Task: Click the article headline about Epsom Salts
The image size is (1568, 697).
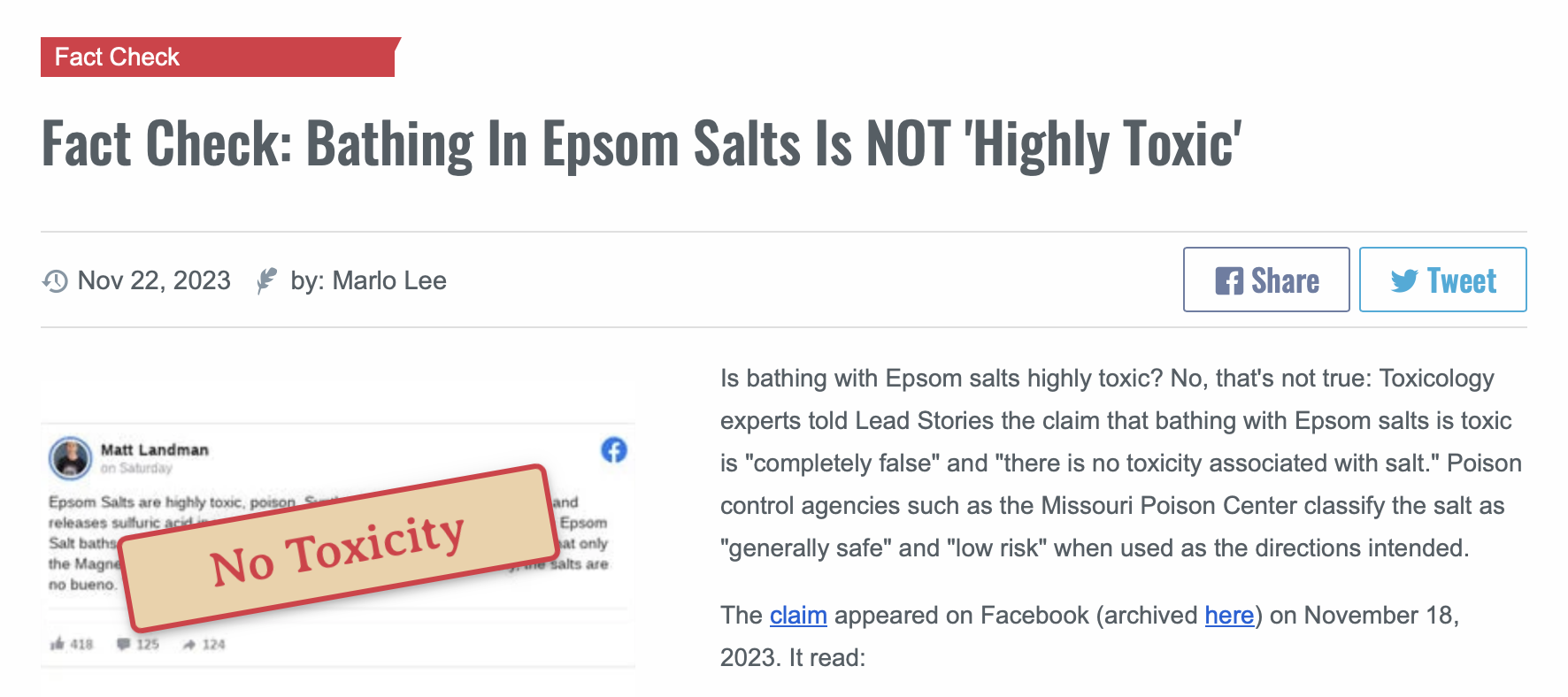Action: (642, 144)
